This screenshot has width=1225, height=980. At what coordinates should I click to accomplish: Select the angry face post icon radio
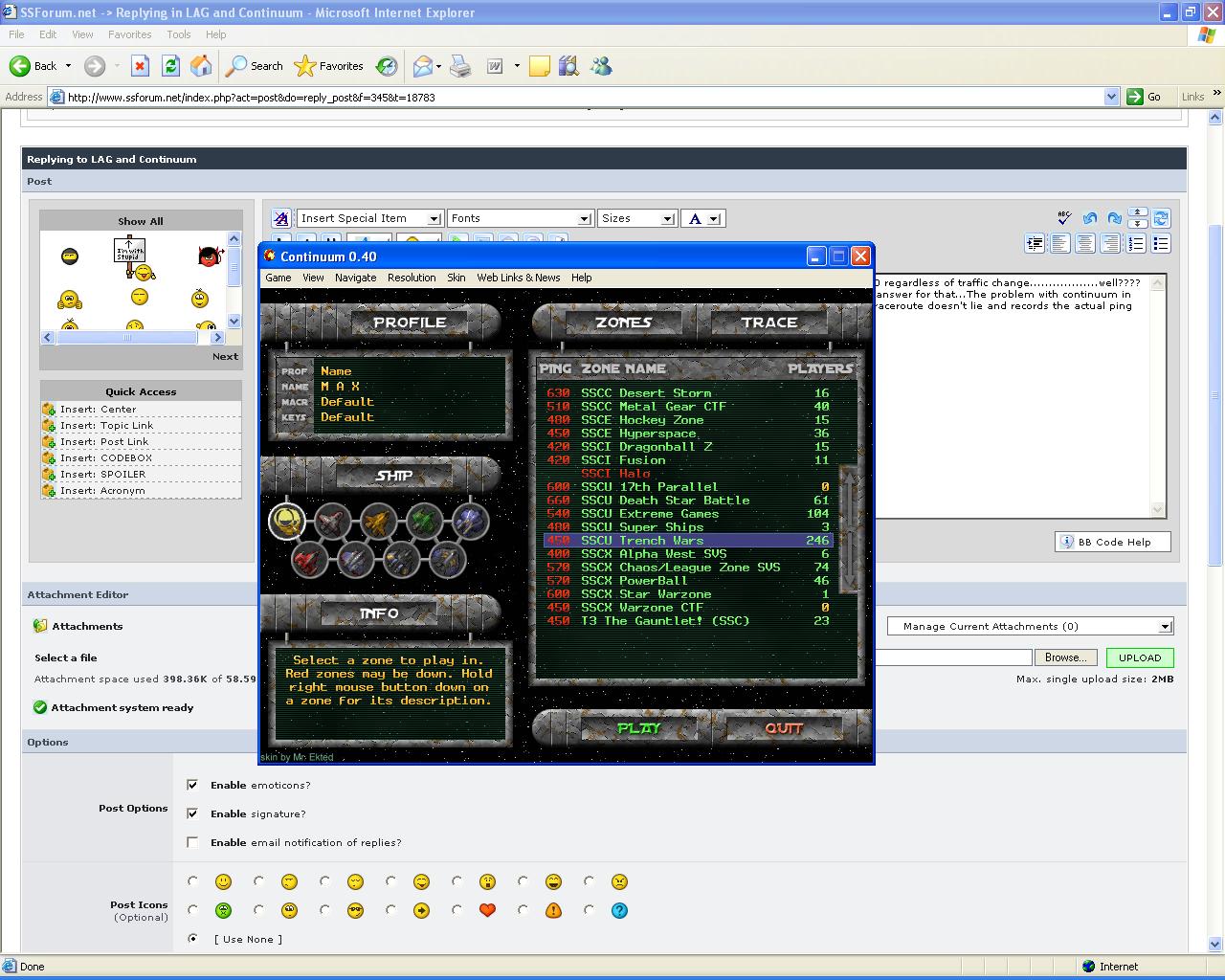point(590,881)
